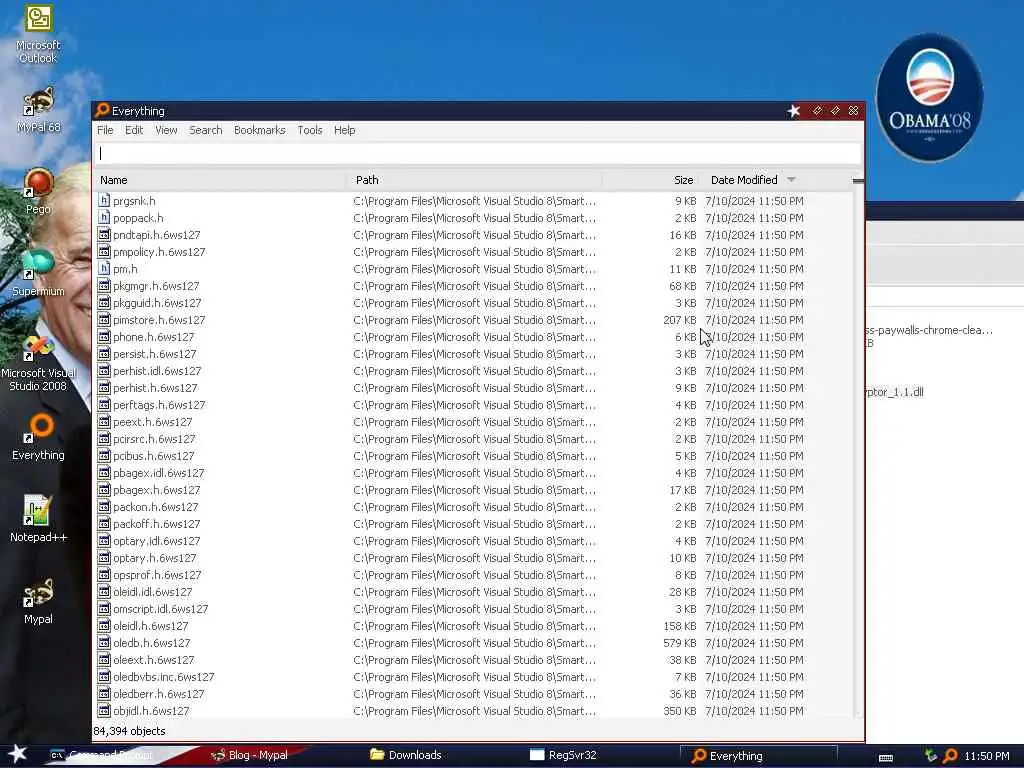Select the omscript.idl.6ws127 file row
The image size is (1024, 768).
tap(473, 609)
